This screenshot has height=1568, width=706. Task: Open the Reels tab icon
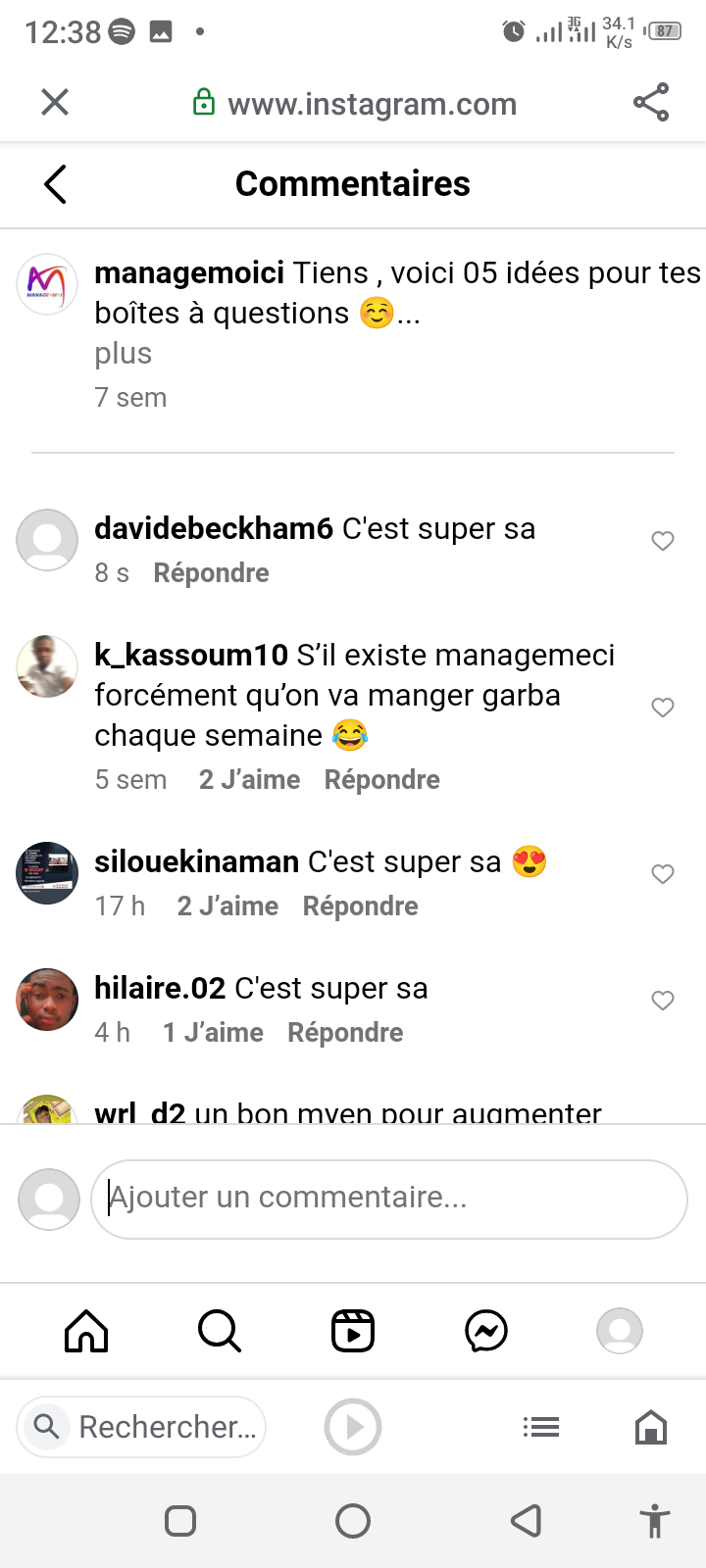353,1331
